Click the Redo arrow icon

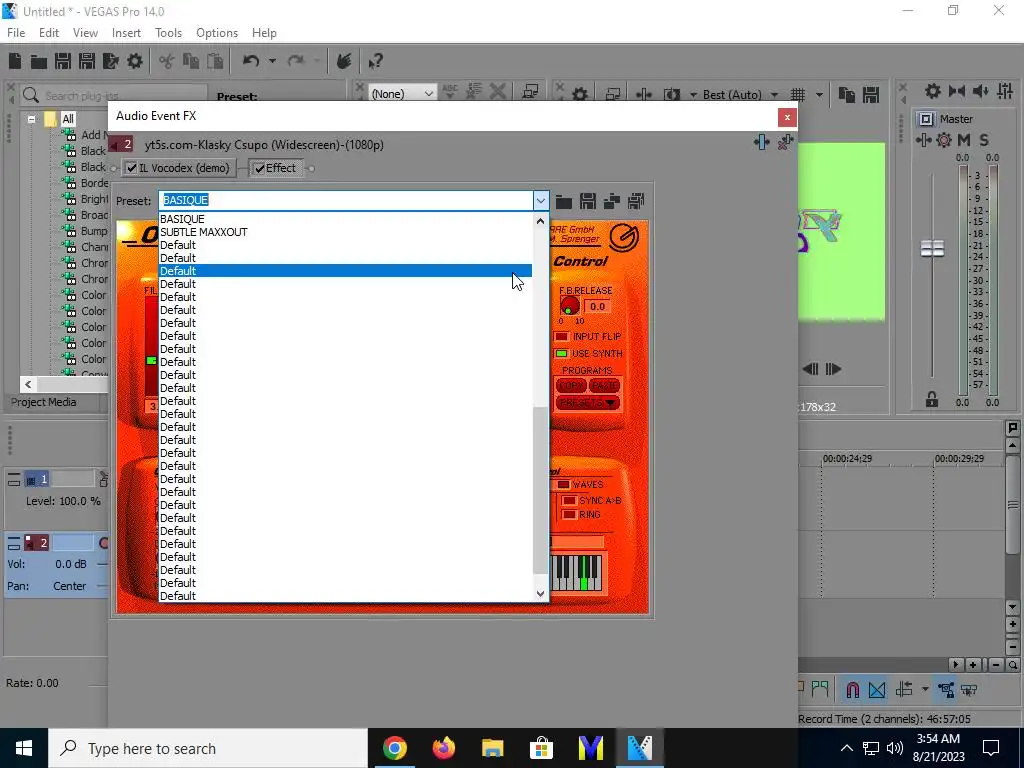click(x=296, y=61)
